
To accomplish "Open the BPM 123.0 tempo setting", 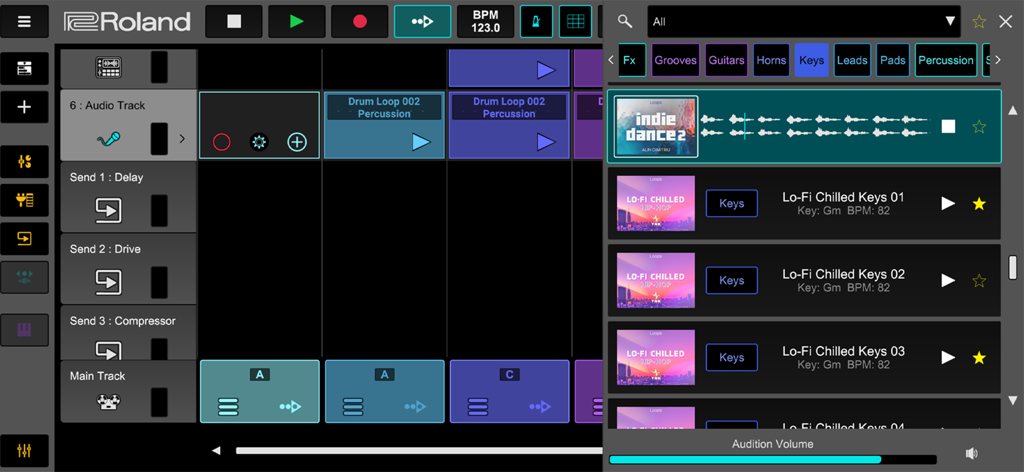I will point(485,22).
